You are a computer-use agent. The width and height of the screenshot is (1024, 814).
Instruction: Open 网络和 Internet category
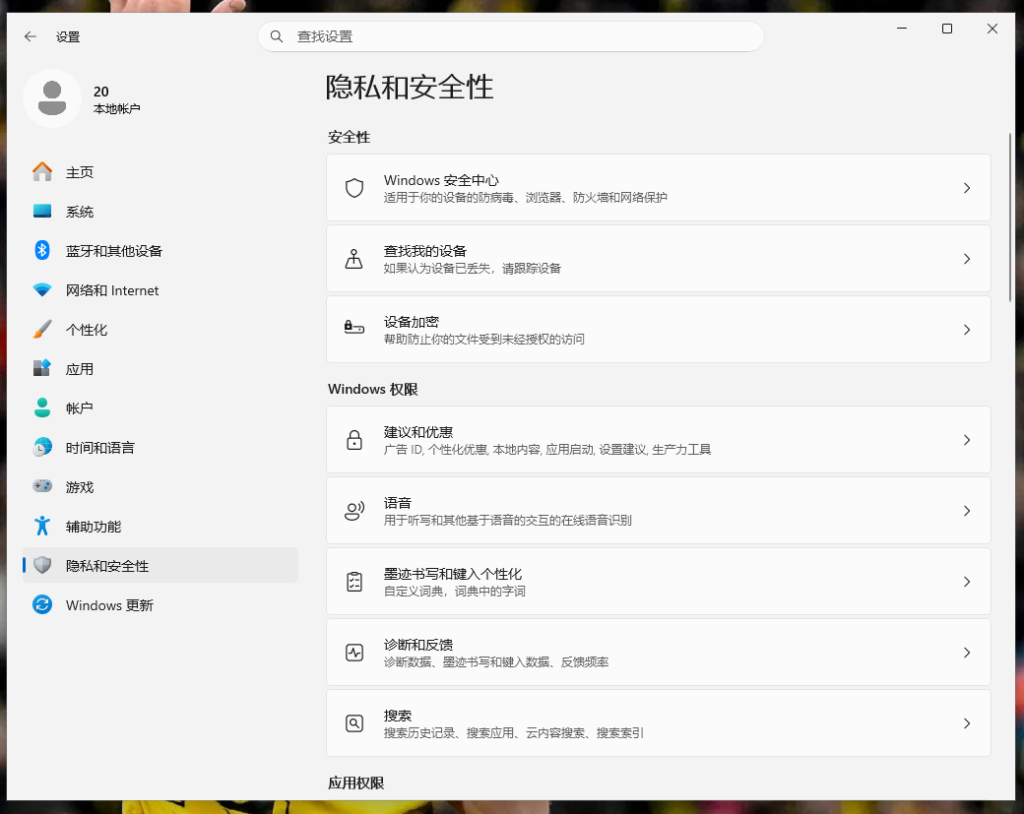(160, 290)
